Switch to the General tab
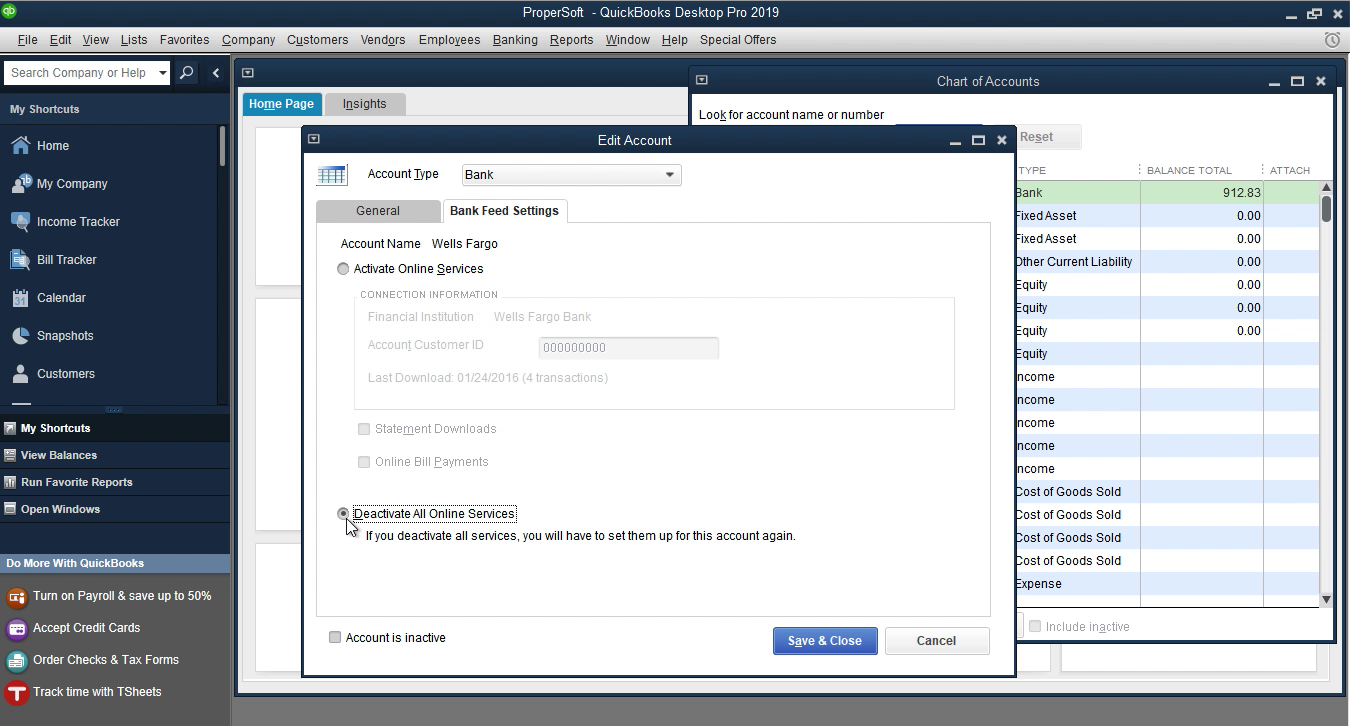Image resolution: width=1350 pixels, height=726 pixels. pos(378,211)
